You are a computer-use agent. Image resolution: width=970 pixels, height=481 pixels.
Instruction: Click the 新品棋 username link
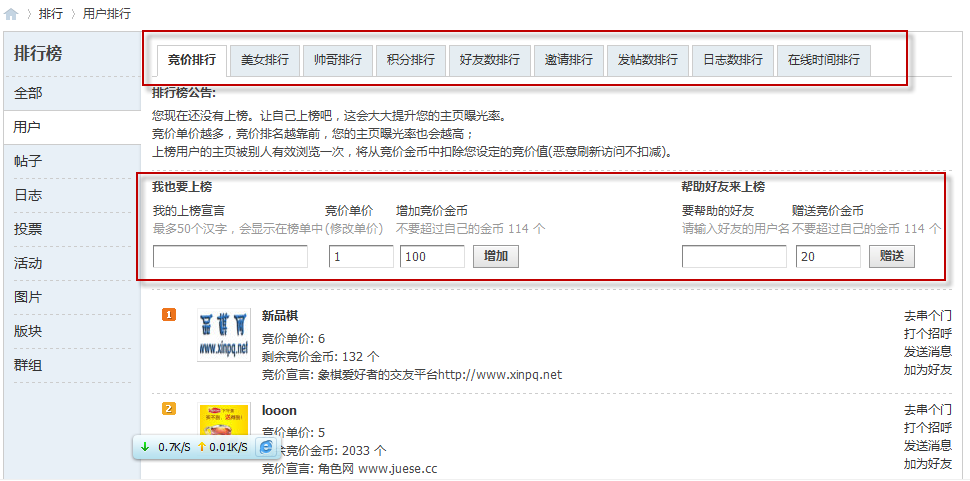click(280, 315)
